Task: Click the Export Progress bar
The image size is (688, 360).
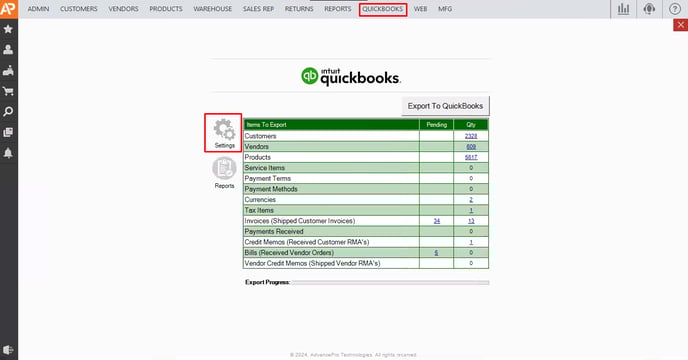Action: click(391, 282)
